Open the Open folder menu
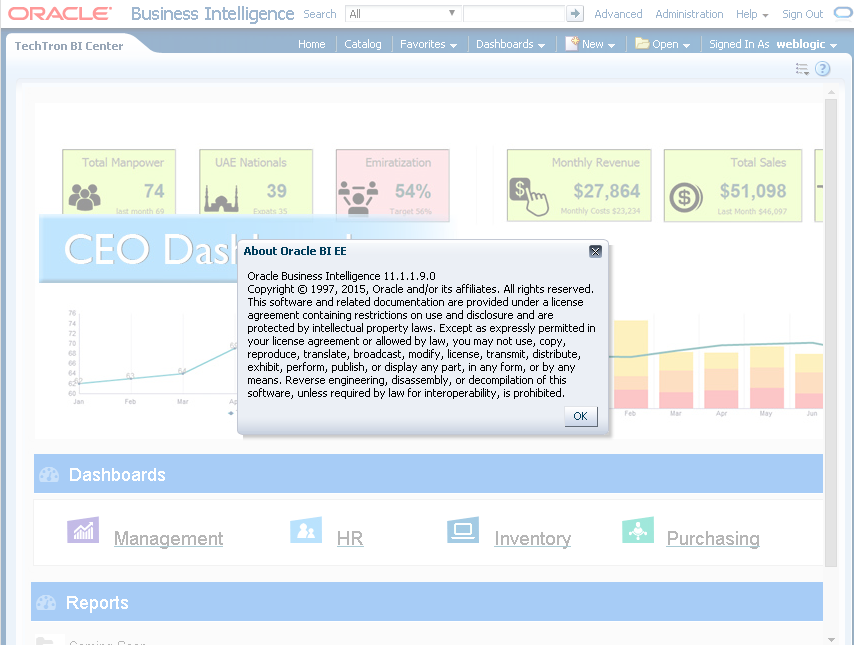 pyautogui.click(x=663, y=44)
